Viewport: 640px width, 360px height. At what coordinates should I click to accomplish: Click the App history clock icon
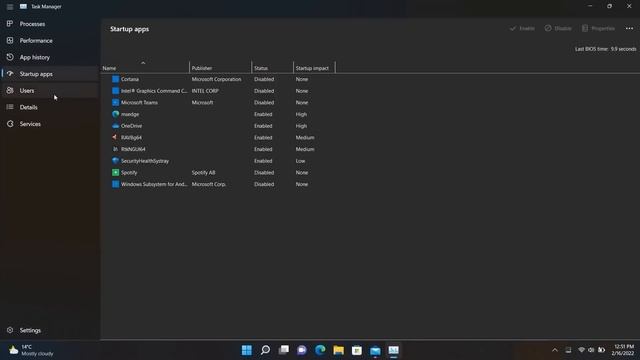[x=10, y=57]
